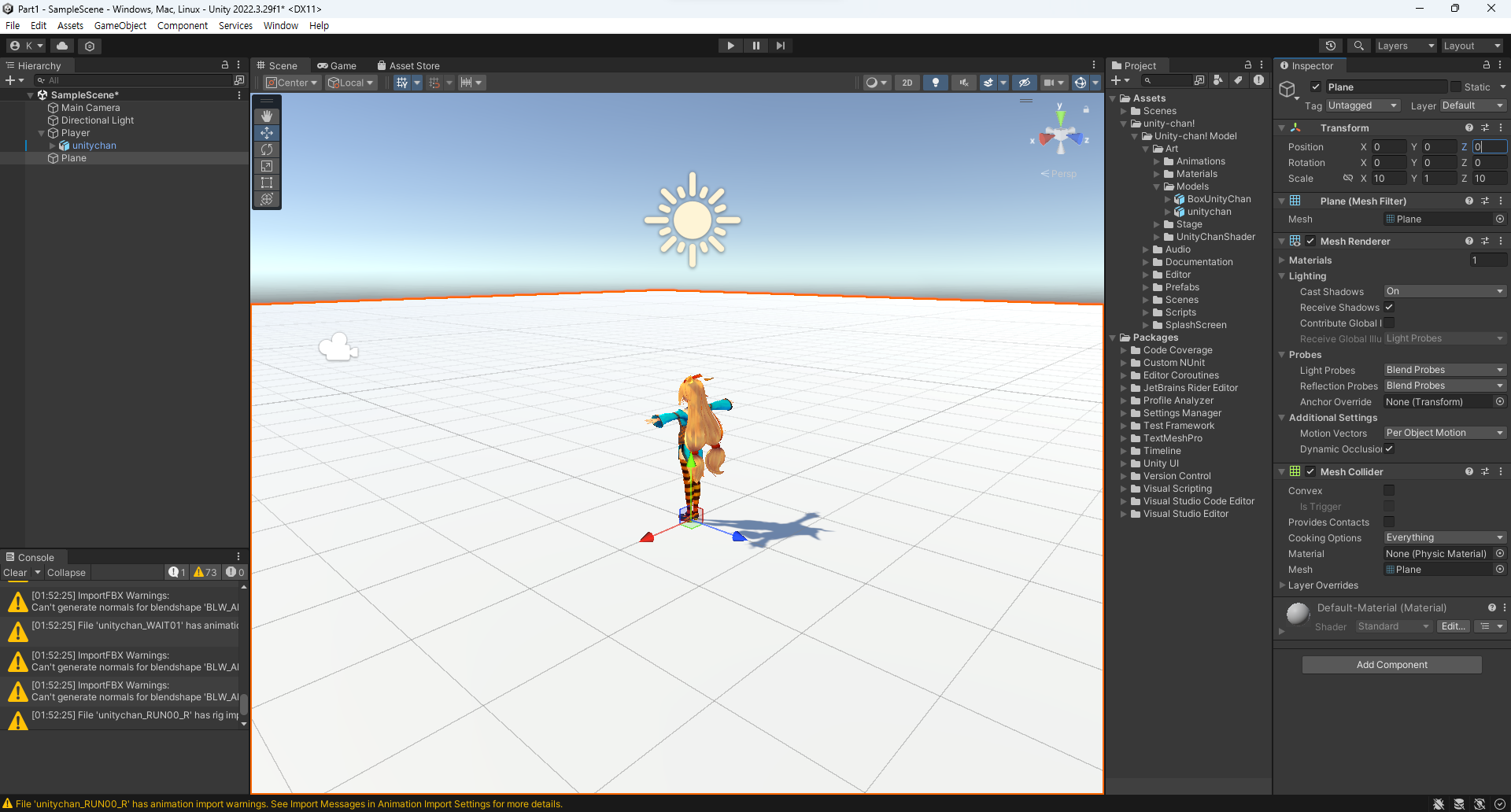Image resolution: width=1511 pixels, height=812 pixels.
Task: Select the Rotate tool
Action: coord(267,149)
